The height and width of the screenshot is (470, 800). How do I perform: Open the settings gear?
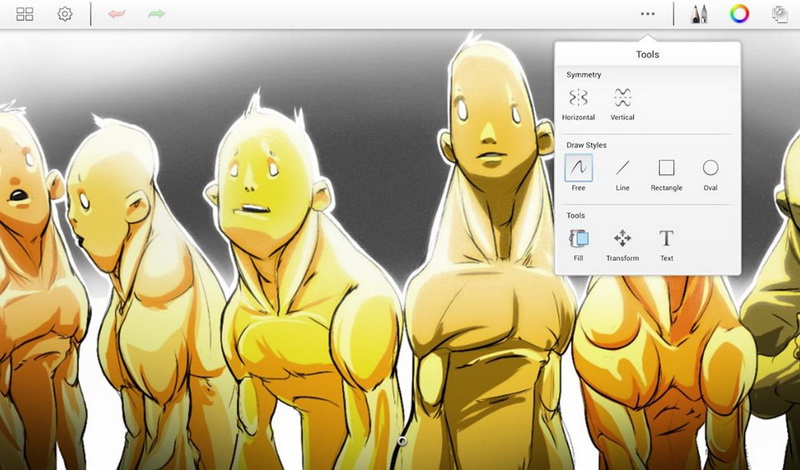coord(65,14)
